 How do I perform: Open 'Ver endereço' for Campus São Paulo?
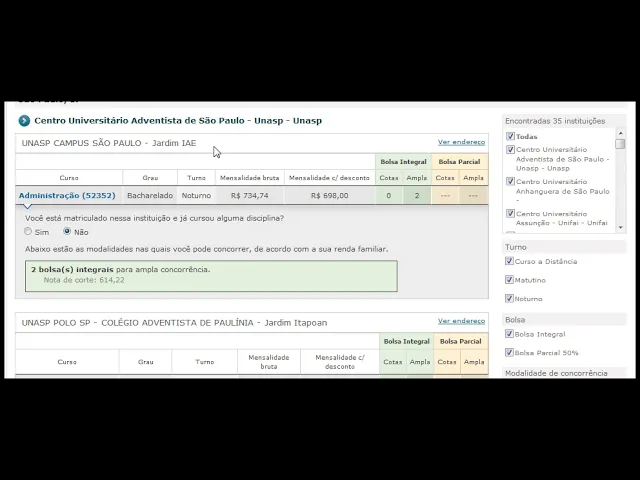tap(461, 142)
